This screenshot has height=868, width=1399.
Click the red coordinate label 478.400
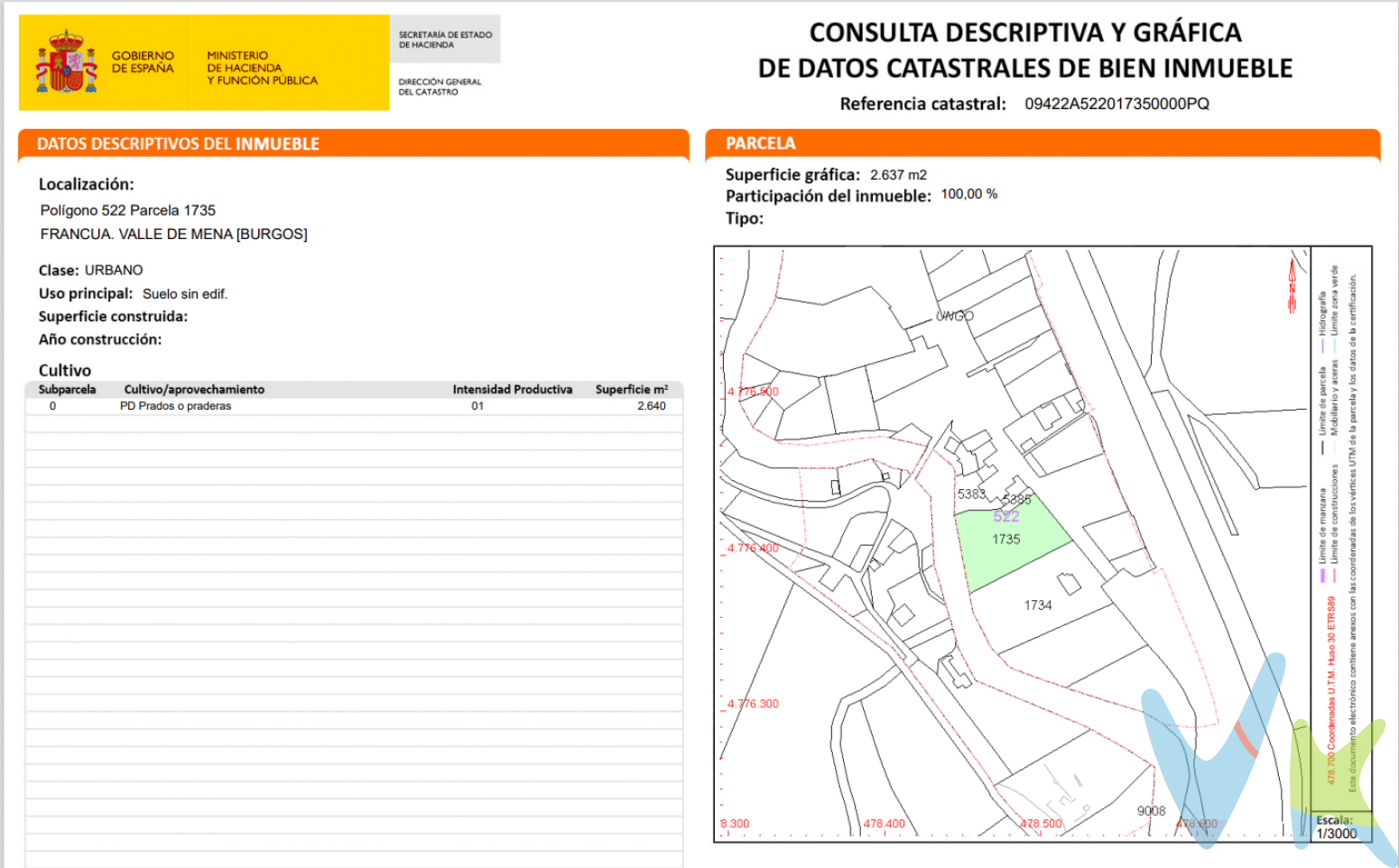click(x=884, y=824)
